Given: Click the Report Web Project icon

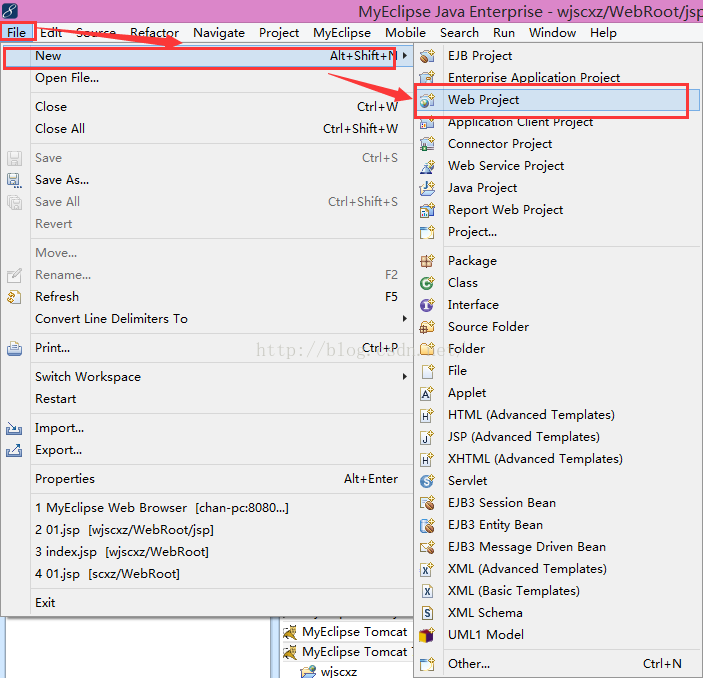Looking at the screenshot, I should pyautogui.click(x=427, y=210).
